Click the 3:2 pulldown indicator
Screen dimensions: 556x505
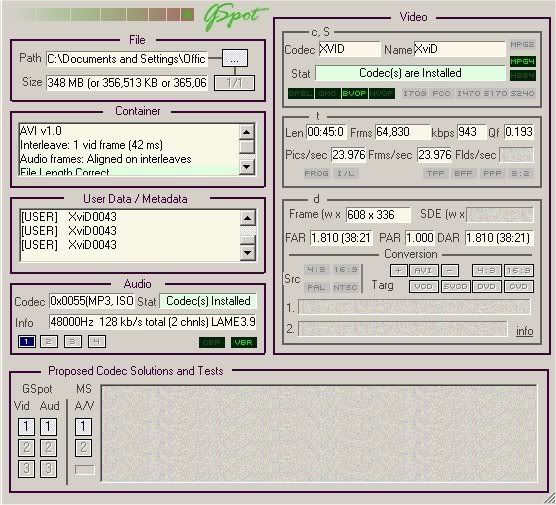tap(521, 173)
